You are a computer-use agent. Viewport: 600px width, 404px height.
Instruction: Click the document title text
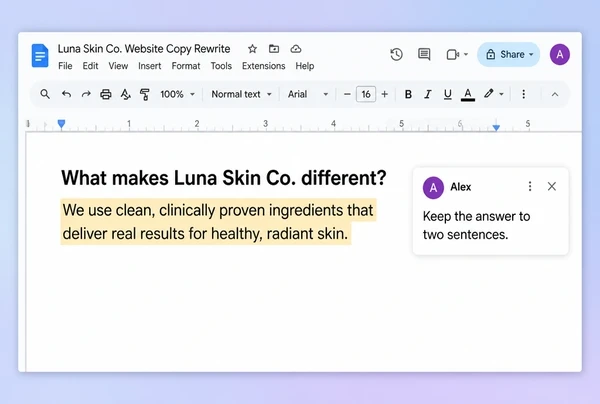(144, 49)
